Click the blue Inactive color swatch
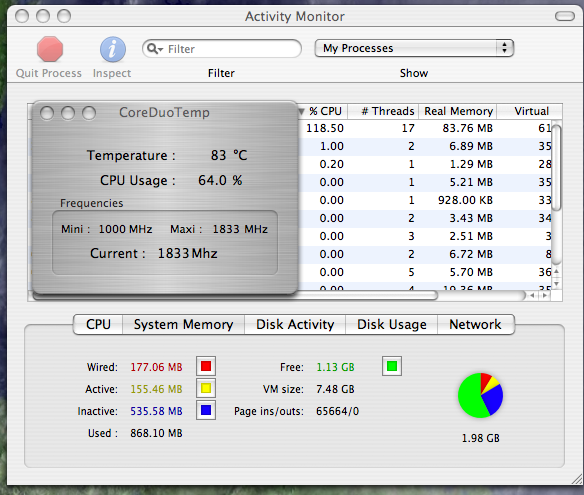This screenshot has height=495, width=584. [x=206, y=410]
